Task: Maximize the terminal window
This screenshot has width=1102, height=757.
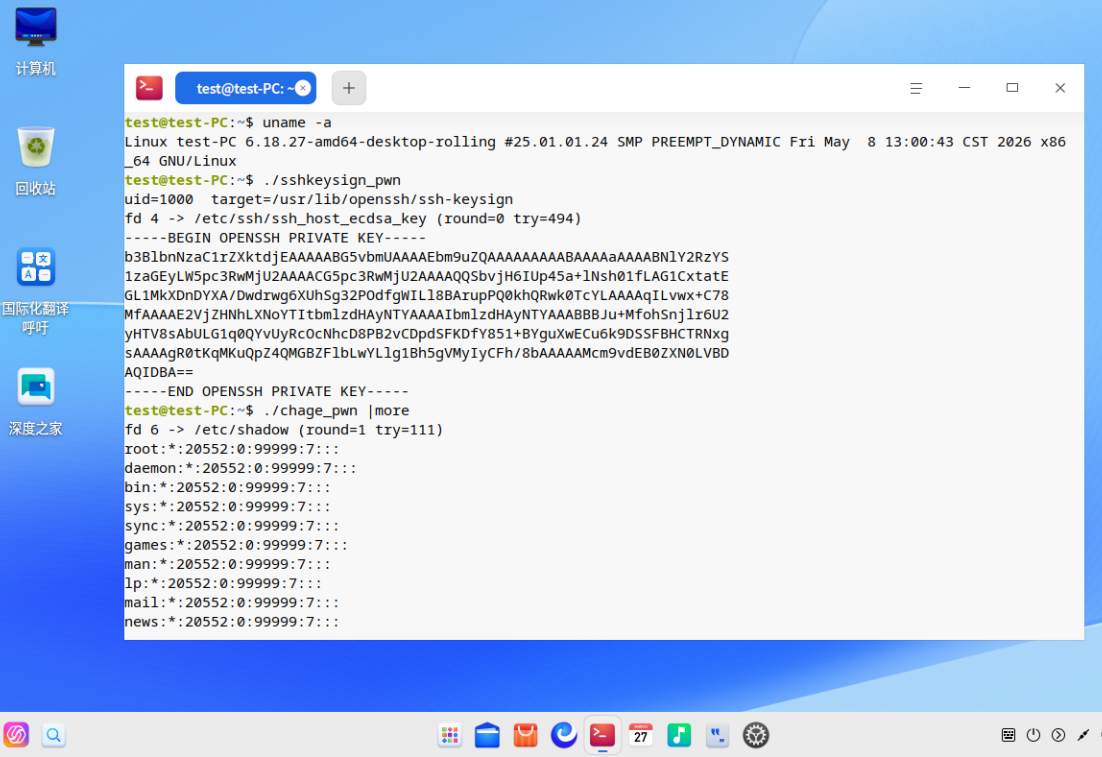Action: click(1012, 88)
